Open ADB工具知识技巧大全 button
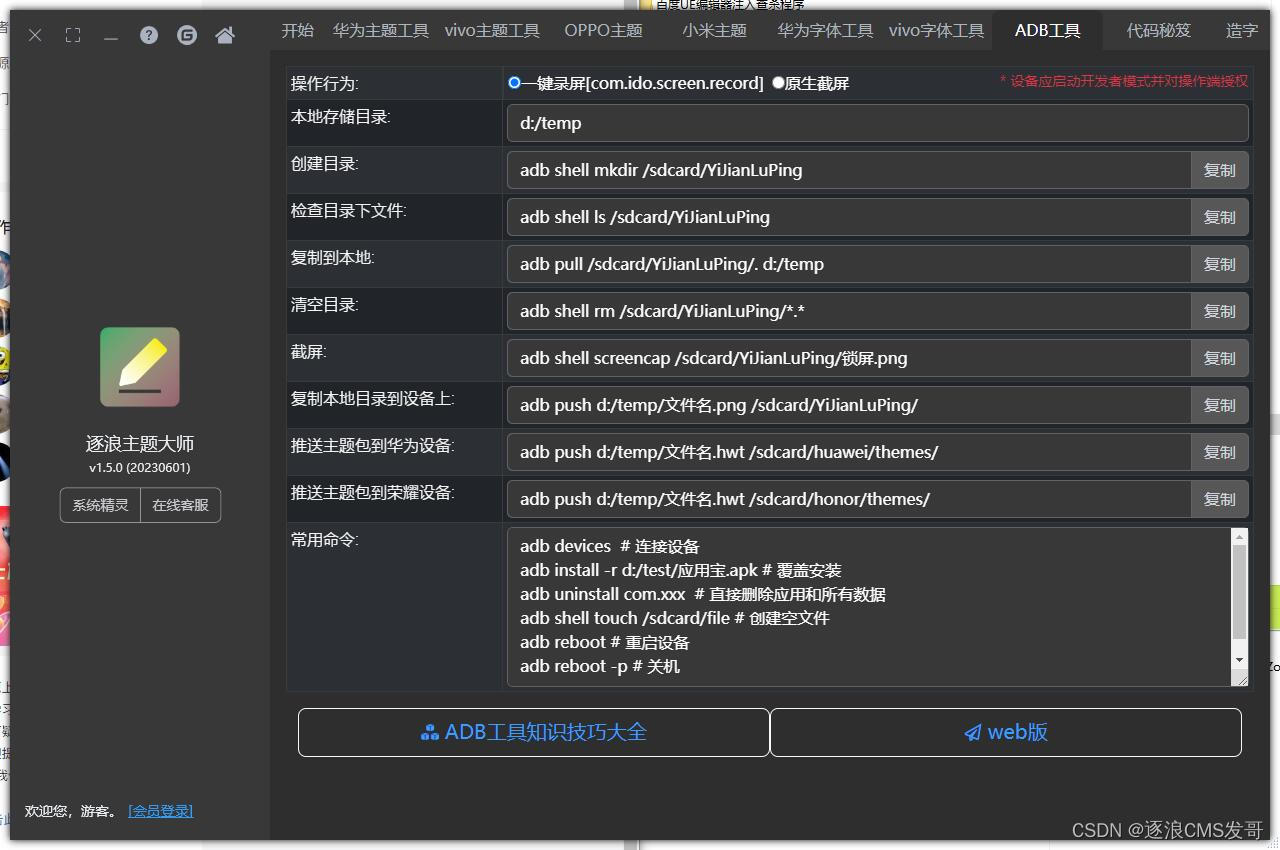Screen dimensions: 1280x850 click(x=534, y=732)
